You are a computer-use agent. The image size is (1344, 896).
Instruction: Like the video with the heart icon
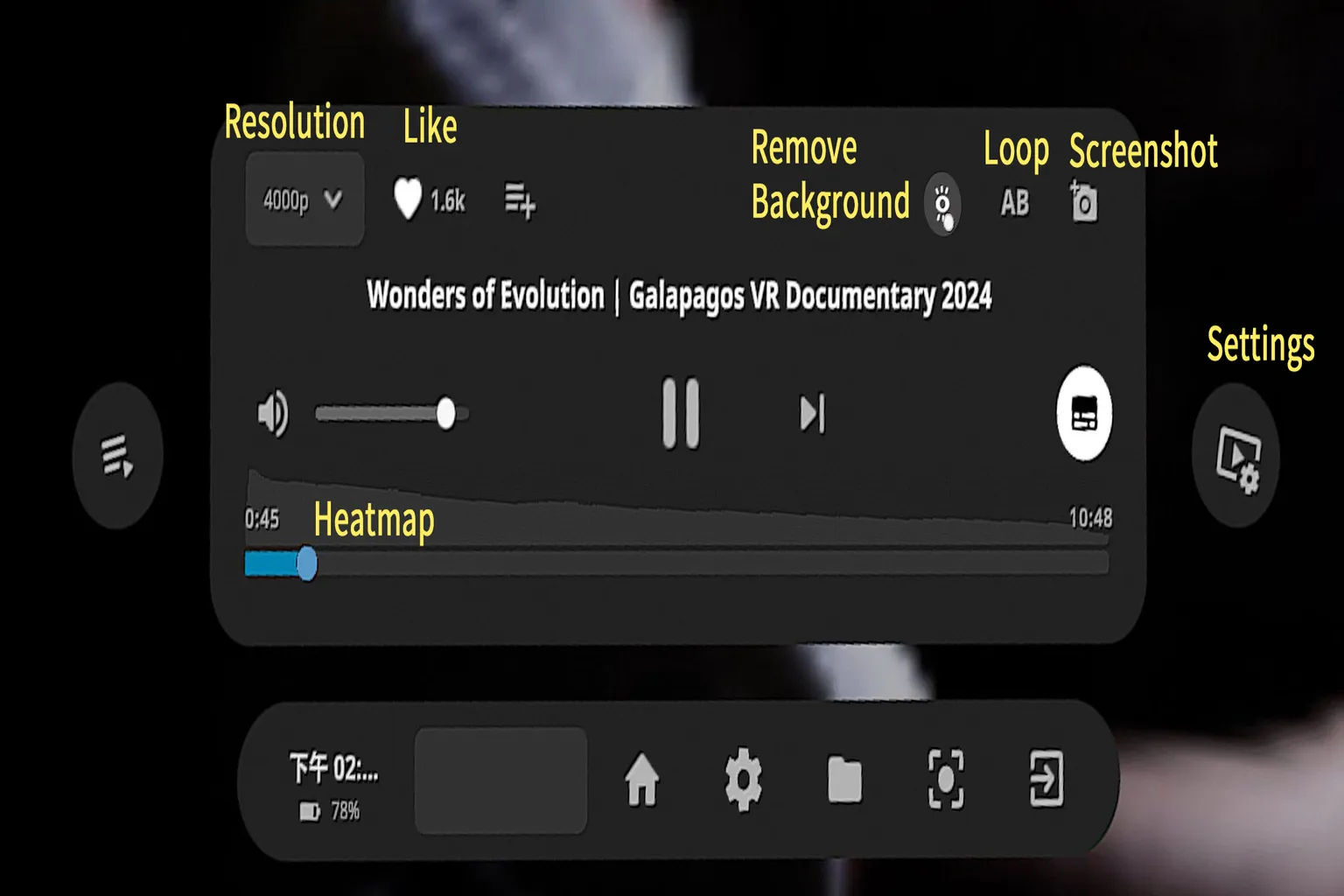point(408,199)
